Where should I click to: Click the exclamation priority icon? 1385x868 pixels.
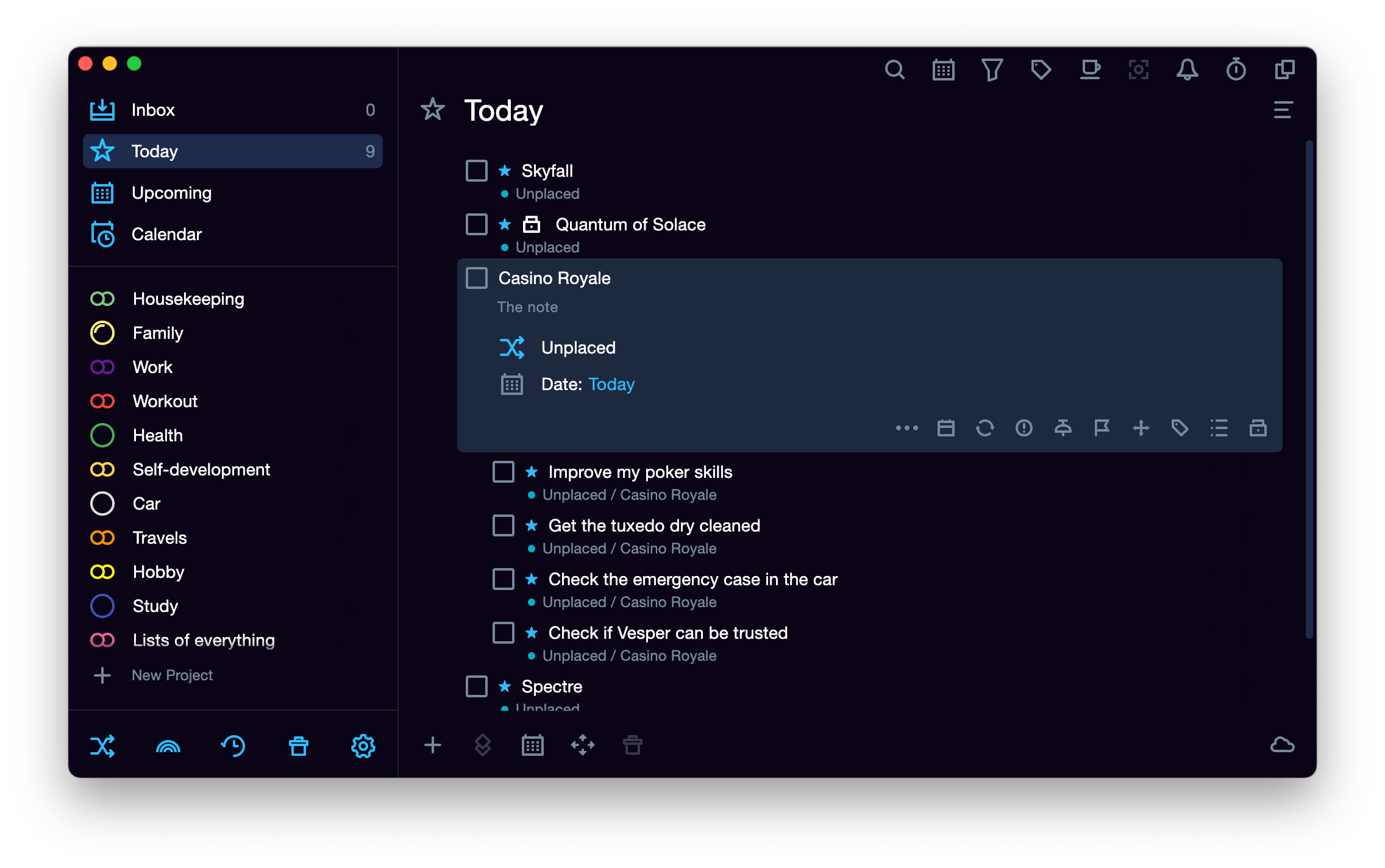1024,429
